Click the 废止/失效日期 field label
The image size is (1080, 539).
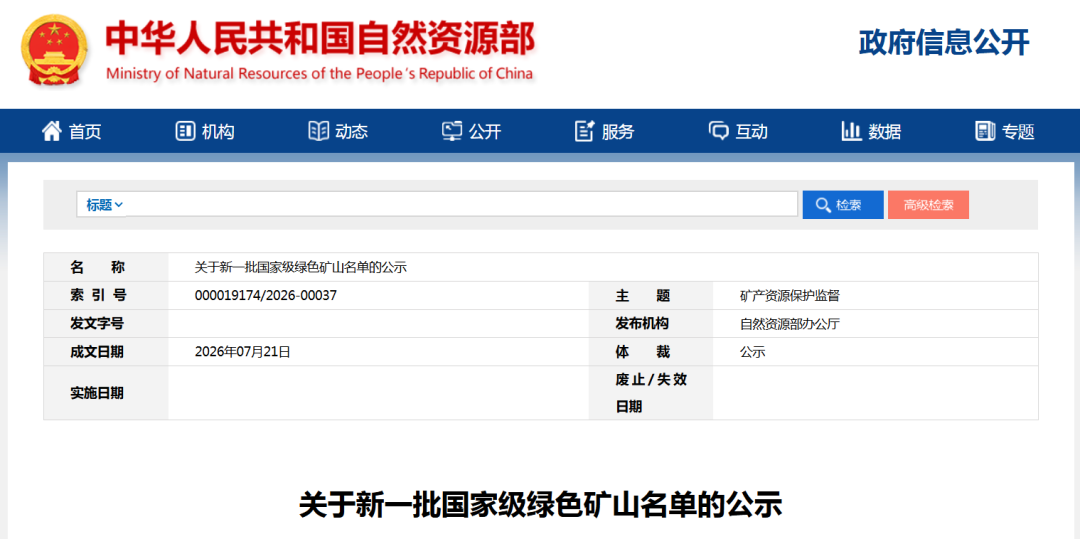pyautogui.click(x=651, y=393)
